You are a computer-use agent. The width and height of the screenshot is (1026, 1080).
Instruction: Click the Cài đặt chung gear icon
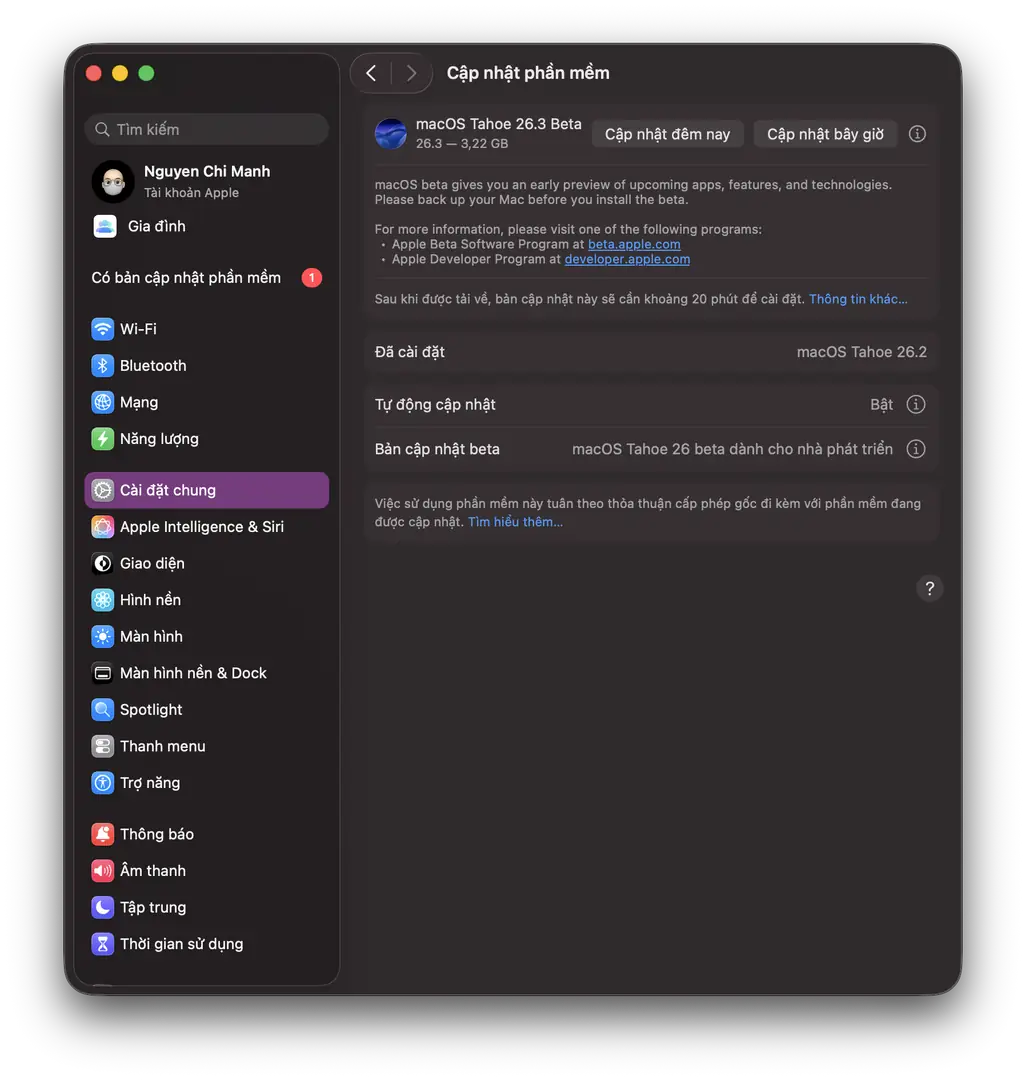click(103, 490)
